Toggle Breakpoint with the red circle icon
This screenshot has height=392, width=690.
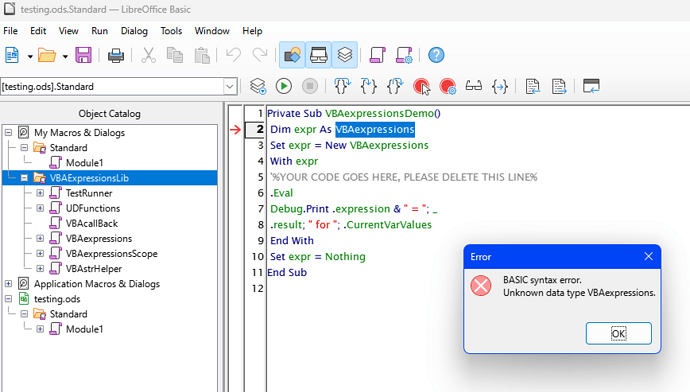[x=421, y=86]
